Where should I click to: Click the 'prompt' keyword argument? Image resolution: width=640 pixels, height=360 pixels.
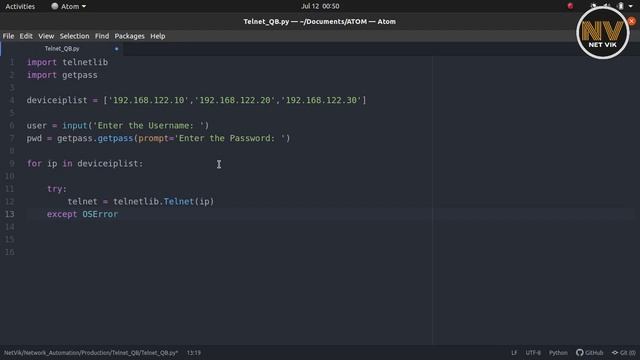153,138
